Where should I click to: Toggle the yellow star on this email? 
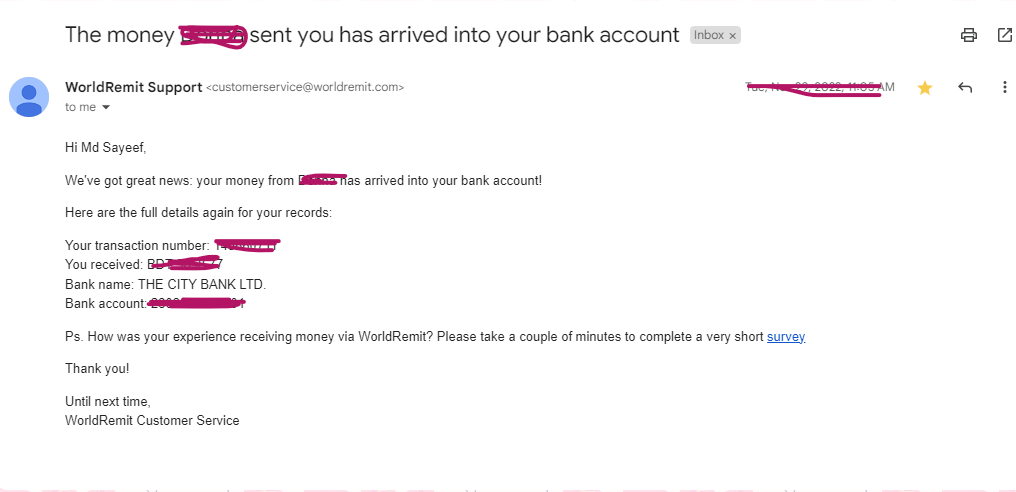click(925, 88)
